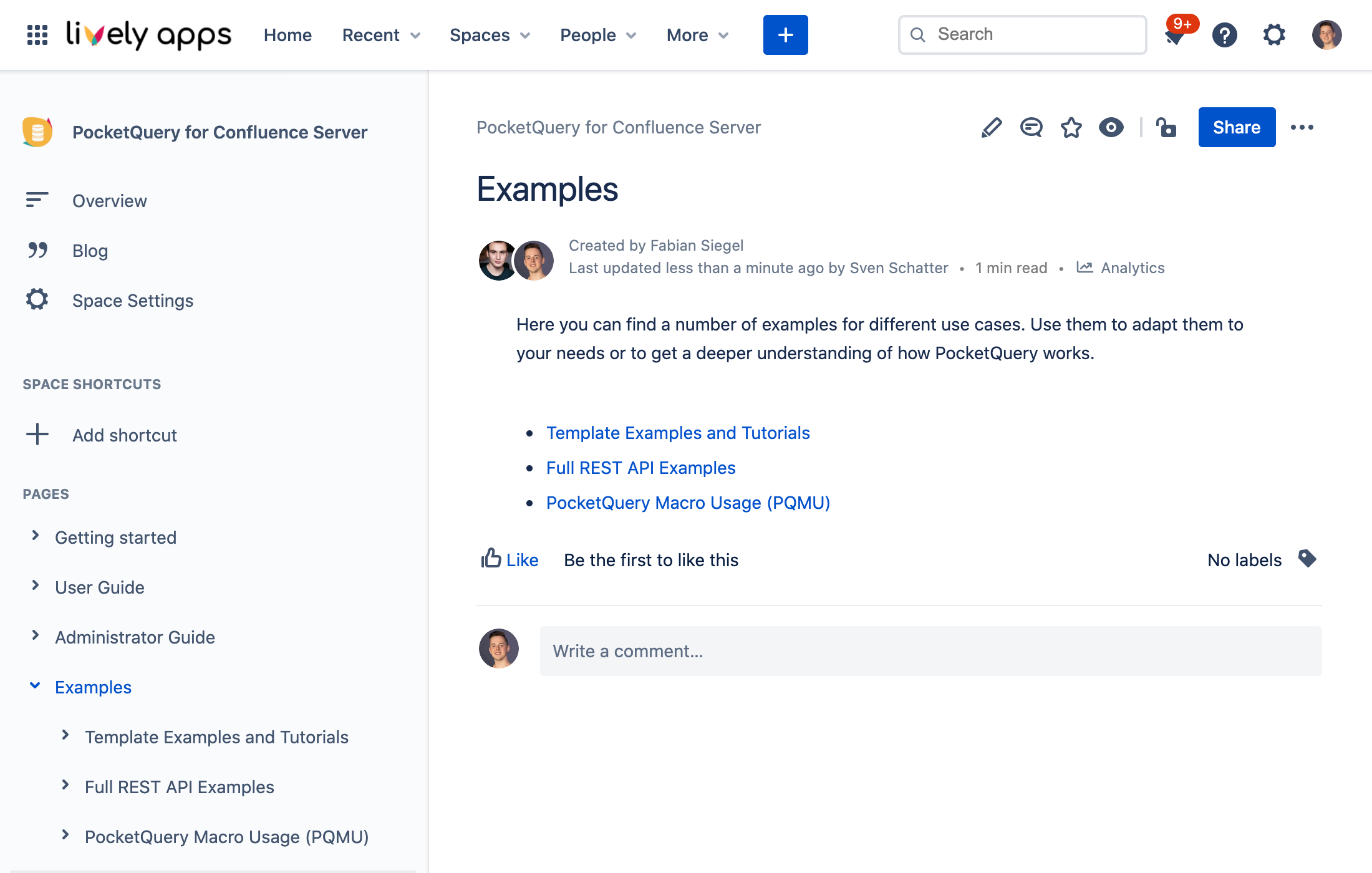
Task: Open Blog in the sidebar
Action: tap(90, 251)
